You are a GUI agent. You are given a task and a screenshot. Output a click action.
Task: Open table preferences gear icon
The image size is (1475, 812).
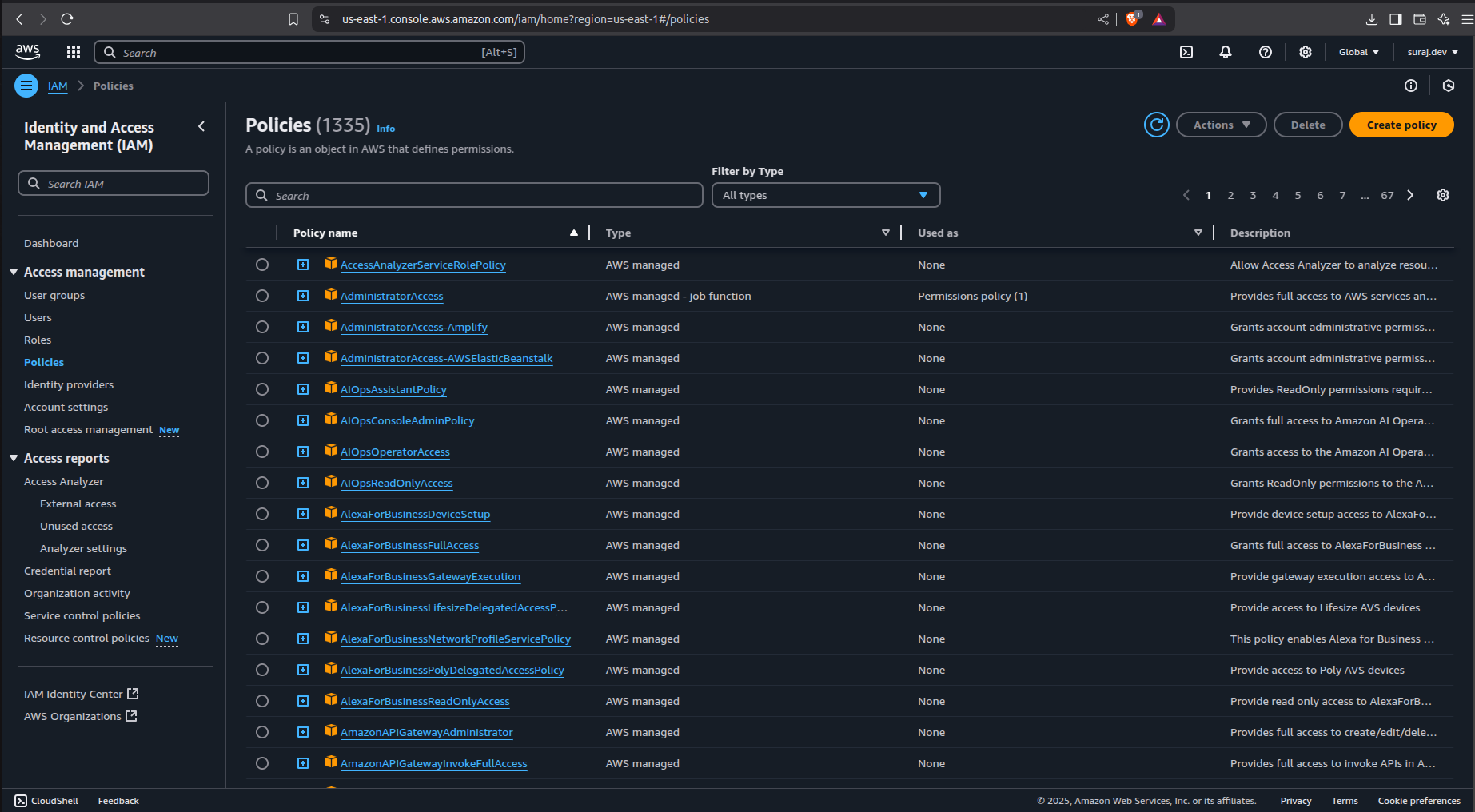pyautogui.click(x=1443, y=195)
